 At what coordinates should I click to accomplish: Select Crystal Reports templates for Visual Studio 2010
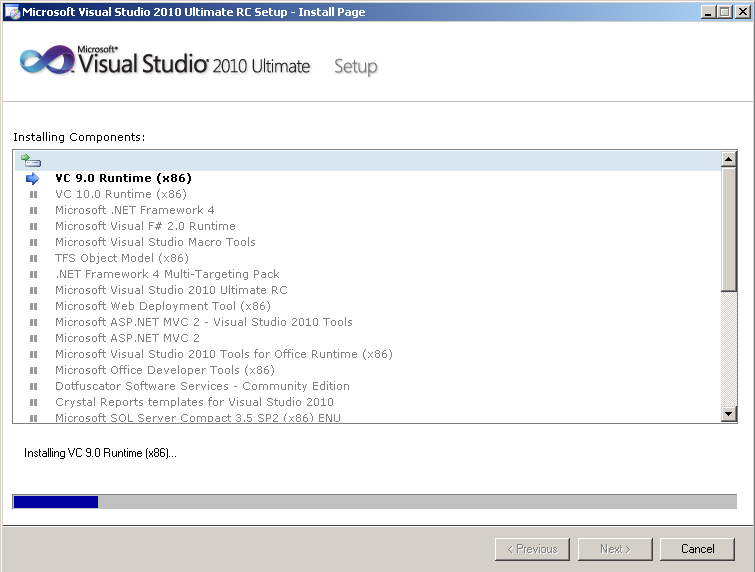tap(194, 402)
